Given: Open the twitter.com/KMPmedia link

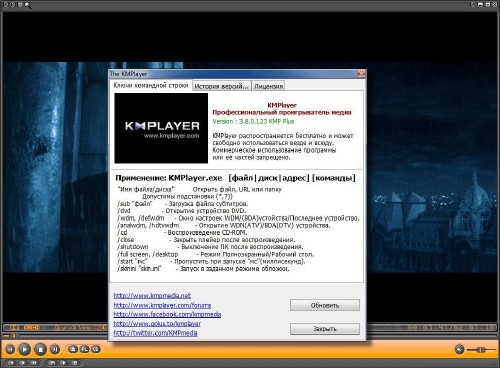Looking at the screenshot, I should [x=155, y=333].
